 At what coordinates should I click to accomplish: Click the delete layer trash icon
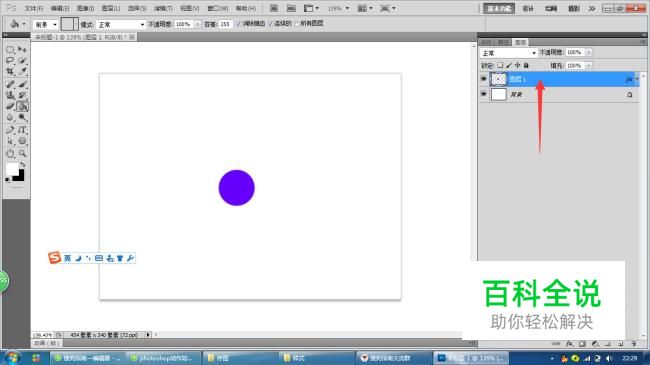633,344
